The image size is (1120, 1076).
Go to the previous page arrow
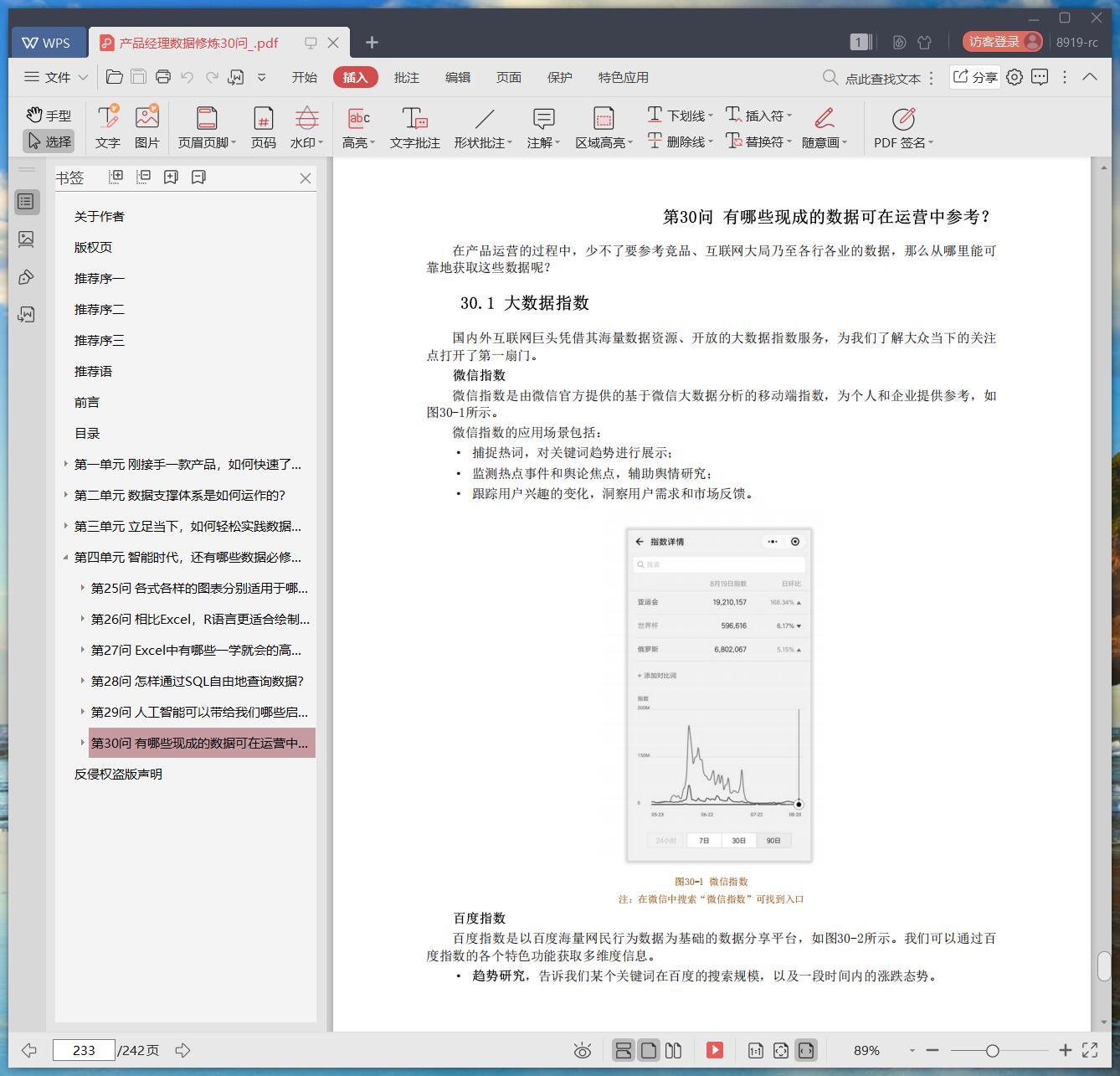(29, 1050)
